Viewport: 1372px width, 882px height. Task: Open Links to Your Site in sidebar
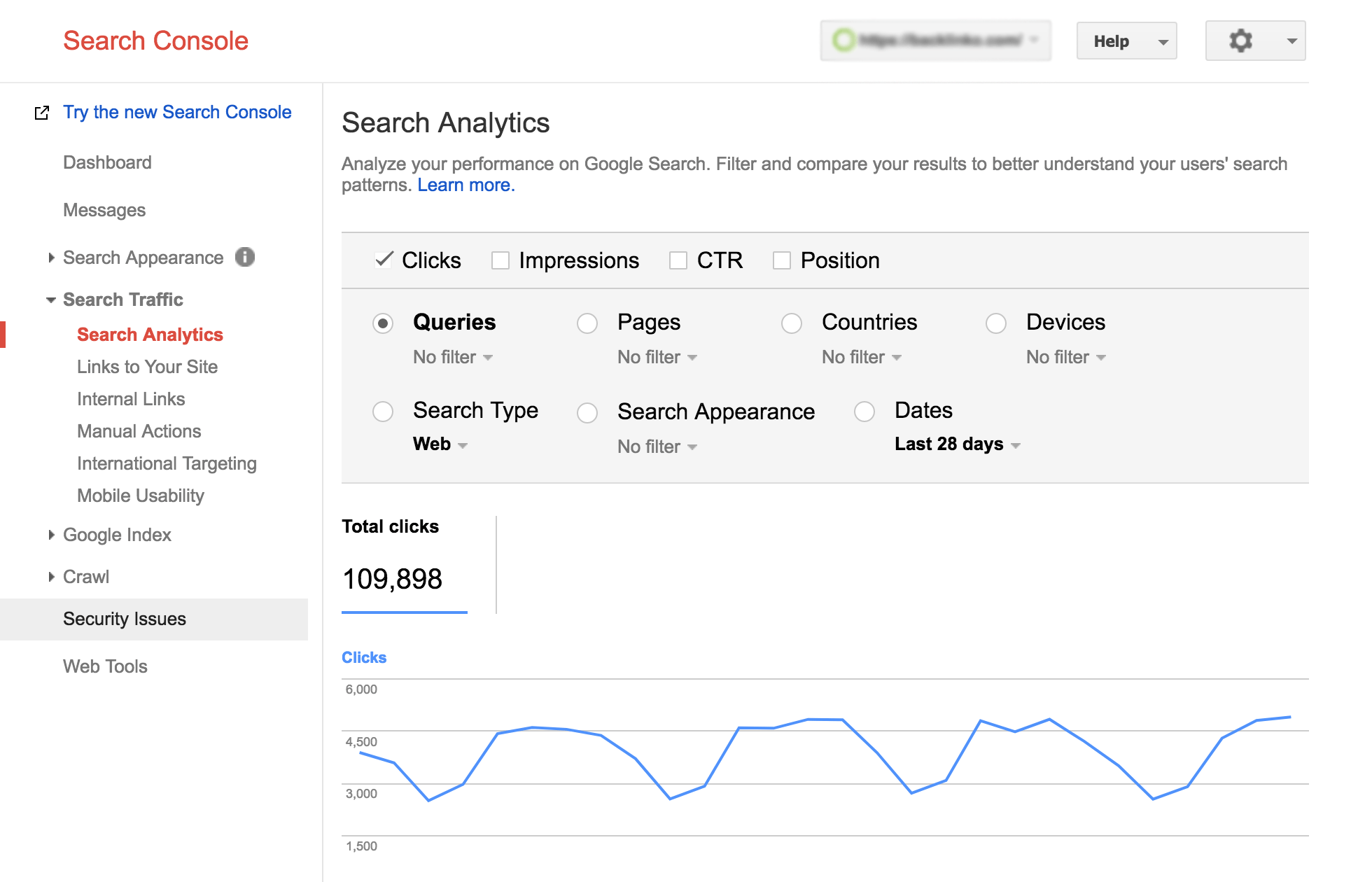[x=147, y=367]
